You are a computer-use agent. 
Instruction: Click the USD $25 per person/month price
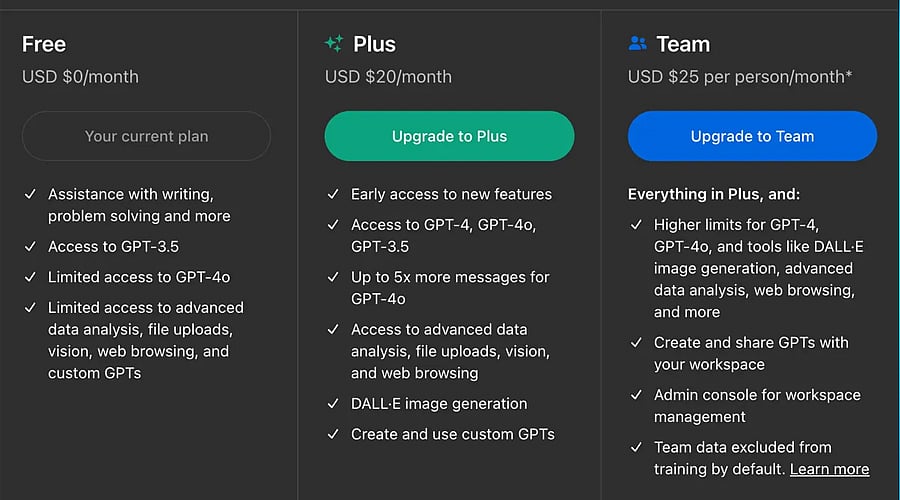pyautogui.click(x=739, y=76)
